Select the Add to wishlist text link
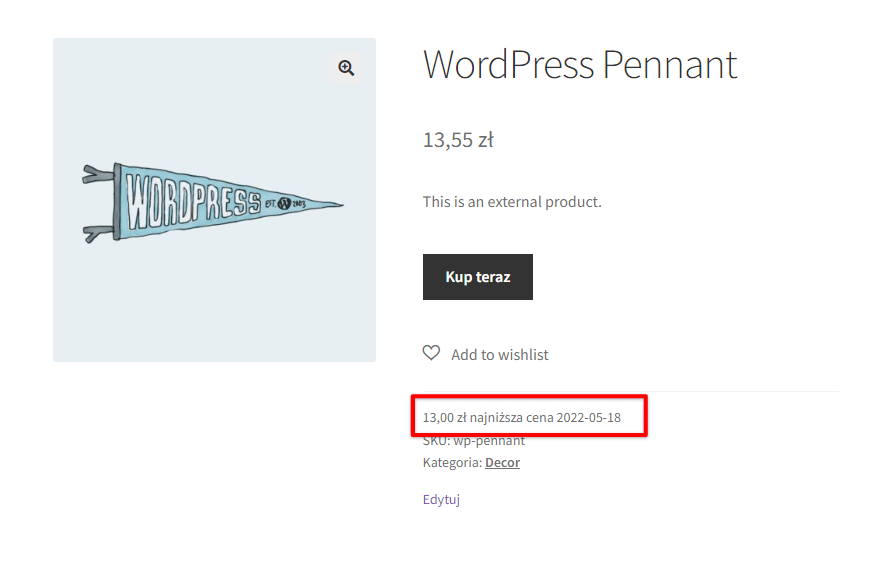Viewport: 886px width, 578px height. click(x=500, y=355)
